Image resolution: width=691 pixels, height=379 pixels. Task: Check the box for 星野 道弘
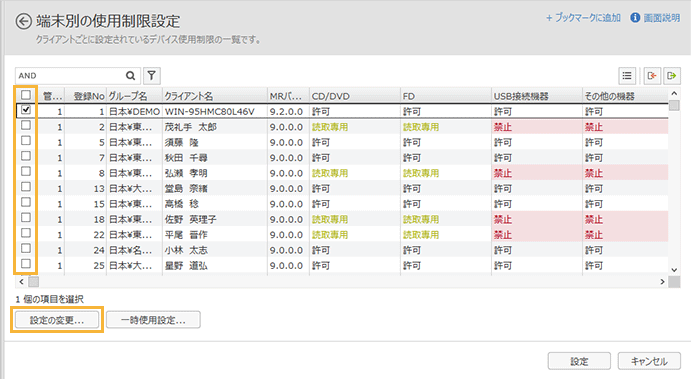click(26, 264)
